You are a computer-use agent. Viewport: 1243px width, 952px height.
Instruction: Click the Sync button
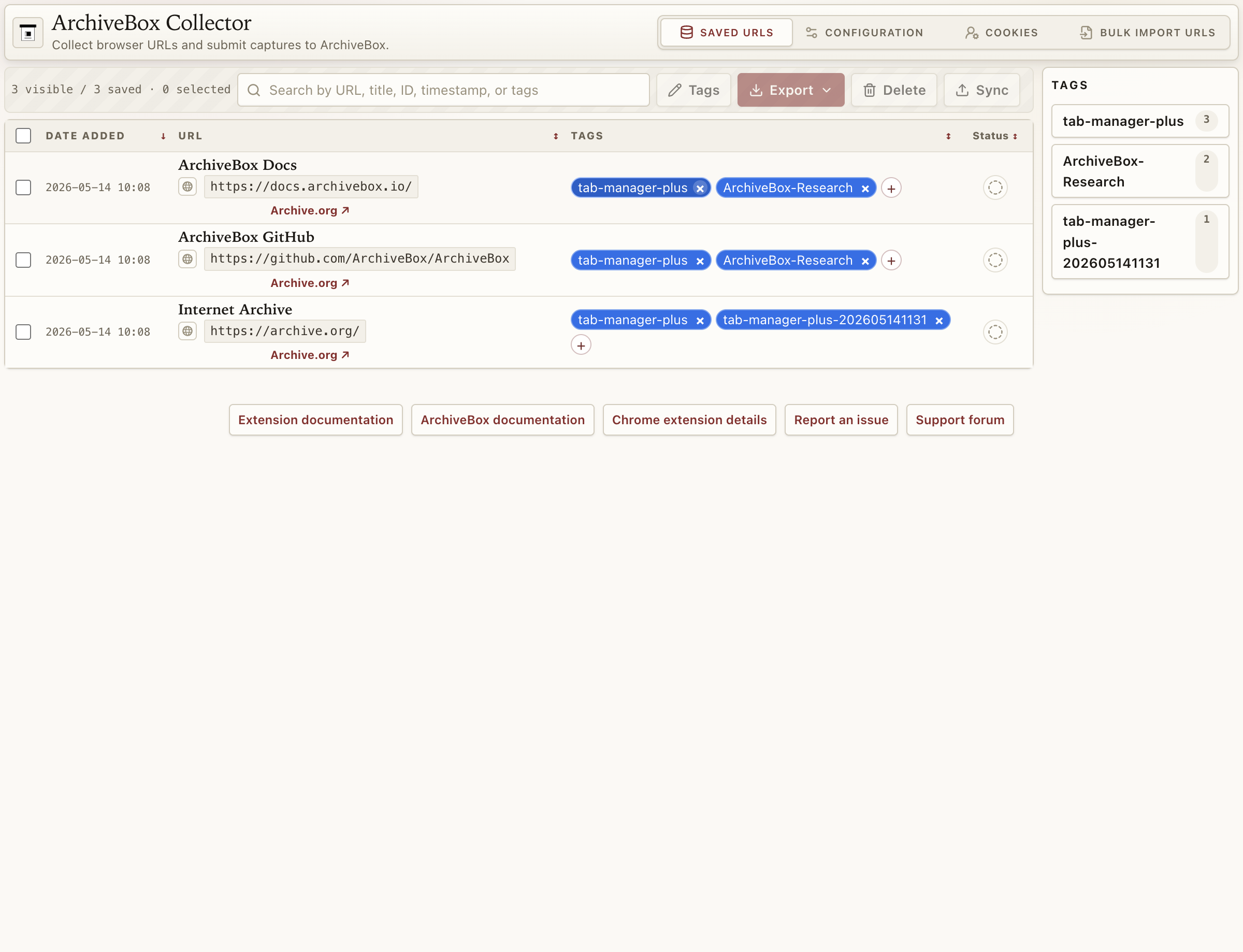click(x=981, y=90)
